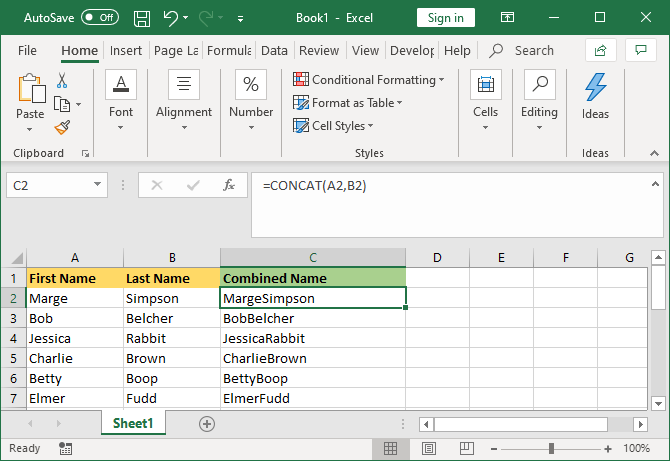670x461 pixels.
Task: Add a new sheet with plus icon
Action: pos(207,424)
